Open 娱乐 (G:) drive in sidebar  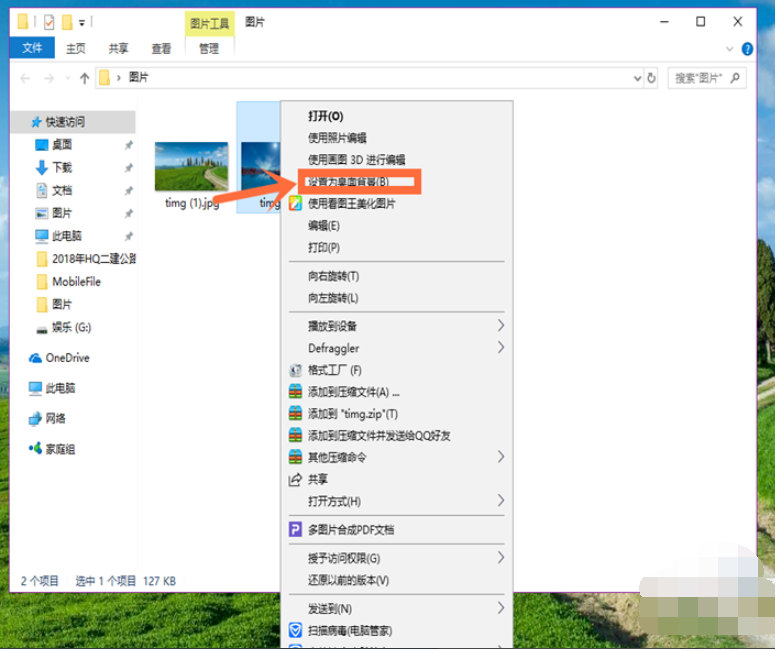tap(71, 327)
